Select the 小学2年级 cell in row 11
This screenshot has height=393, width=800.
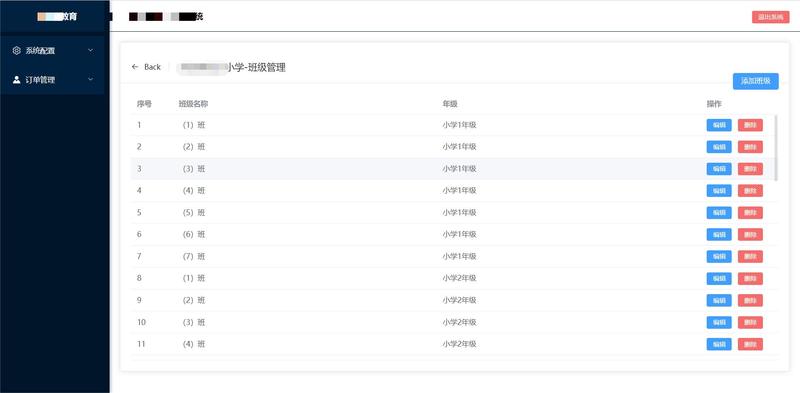(x=460, y=345)
